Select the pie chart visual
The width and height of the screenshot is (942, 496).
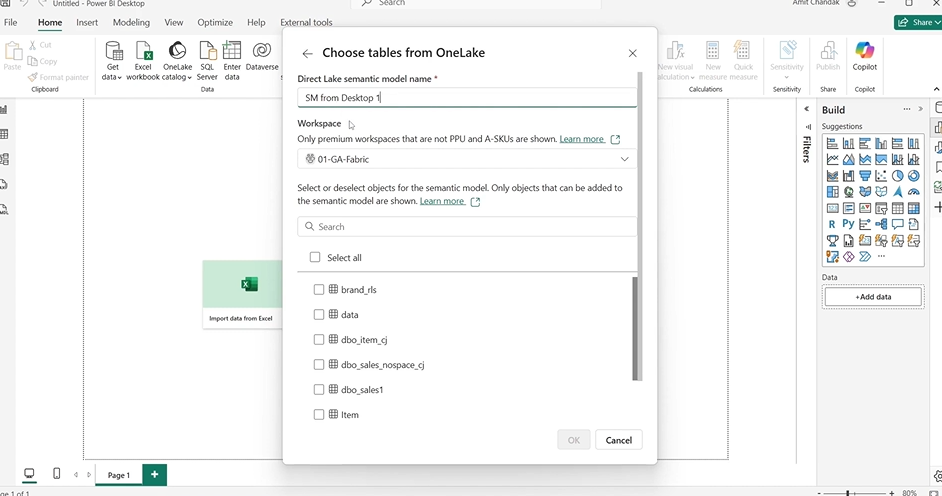tap(897, 176)
